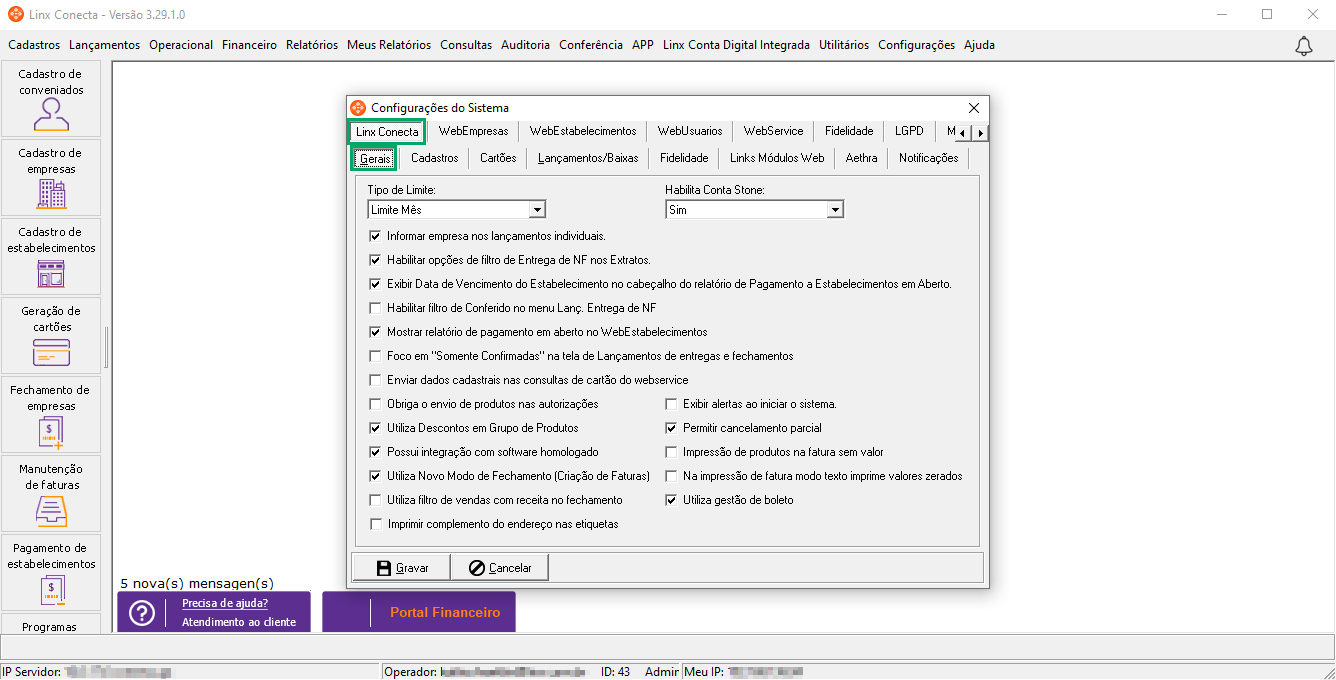Enable filtro de Conferido checkbox
1336x680 pixels.
376,308
